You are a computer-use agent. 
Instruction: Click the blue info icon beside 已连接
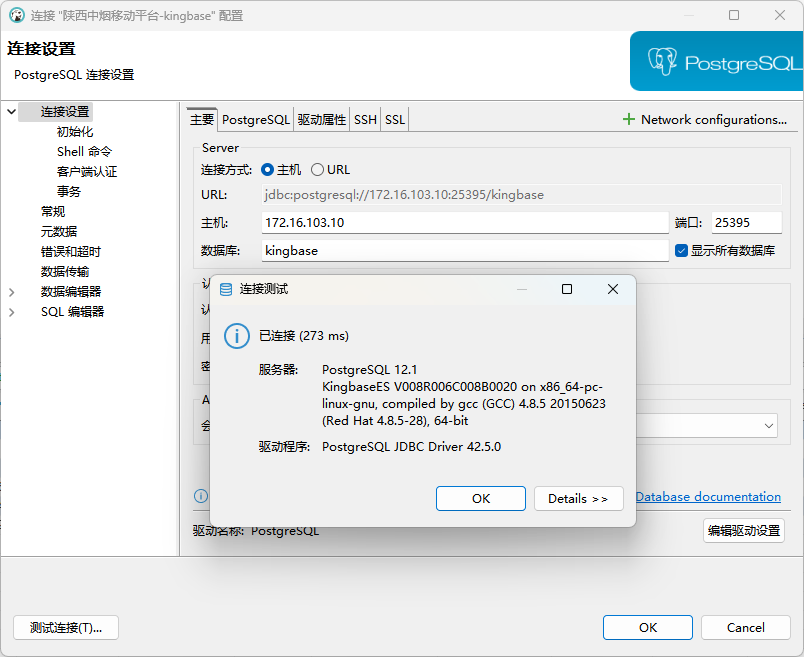click(237, 336)
